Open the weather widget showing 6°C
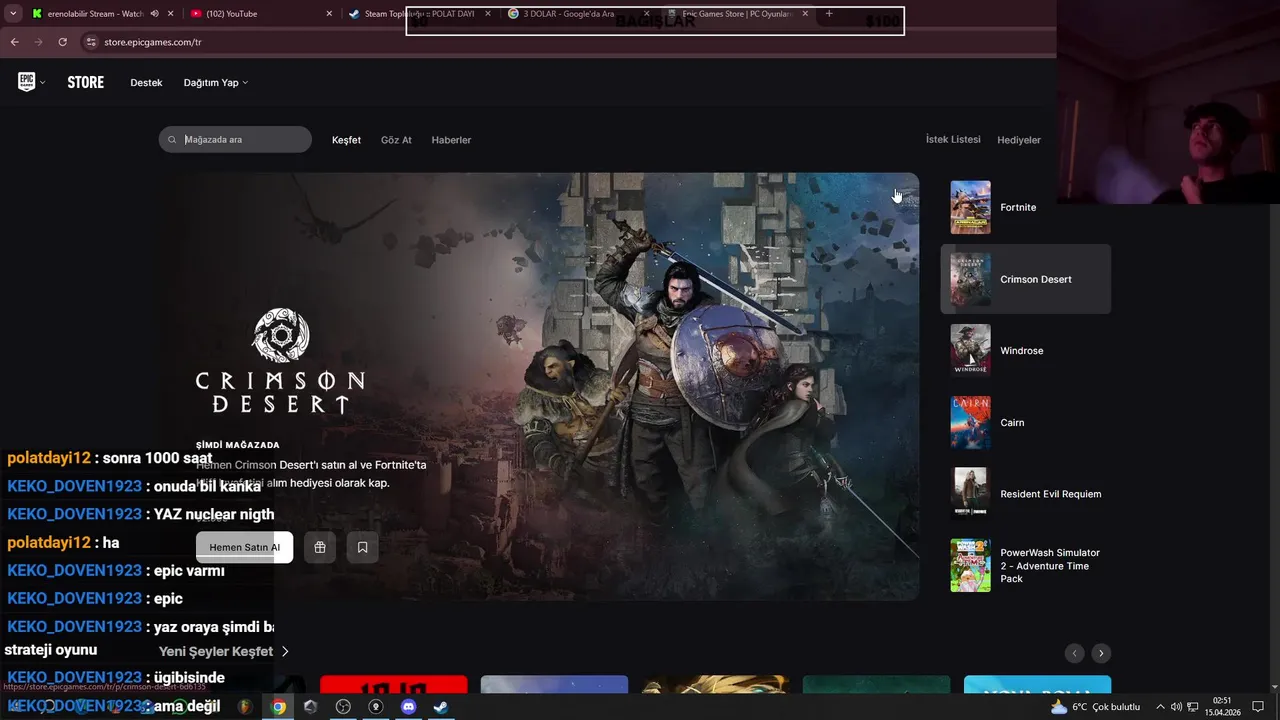The height and width of the screenshot is (720, 1280). click(1095, 707)
